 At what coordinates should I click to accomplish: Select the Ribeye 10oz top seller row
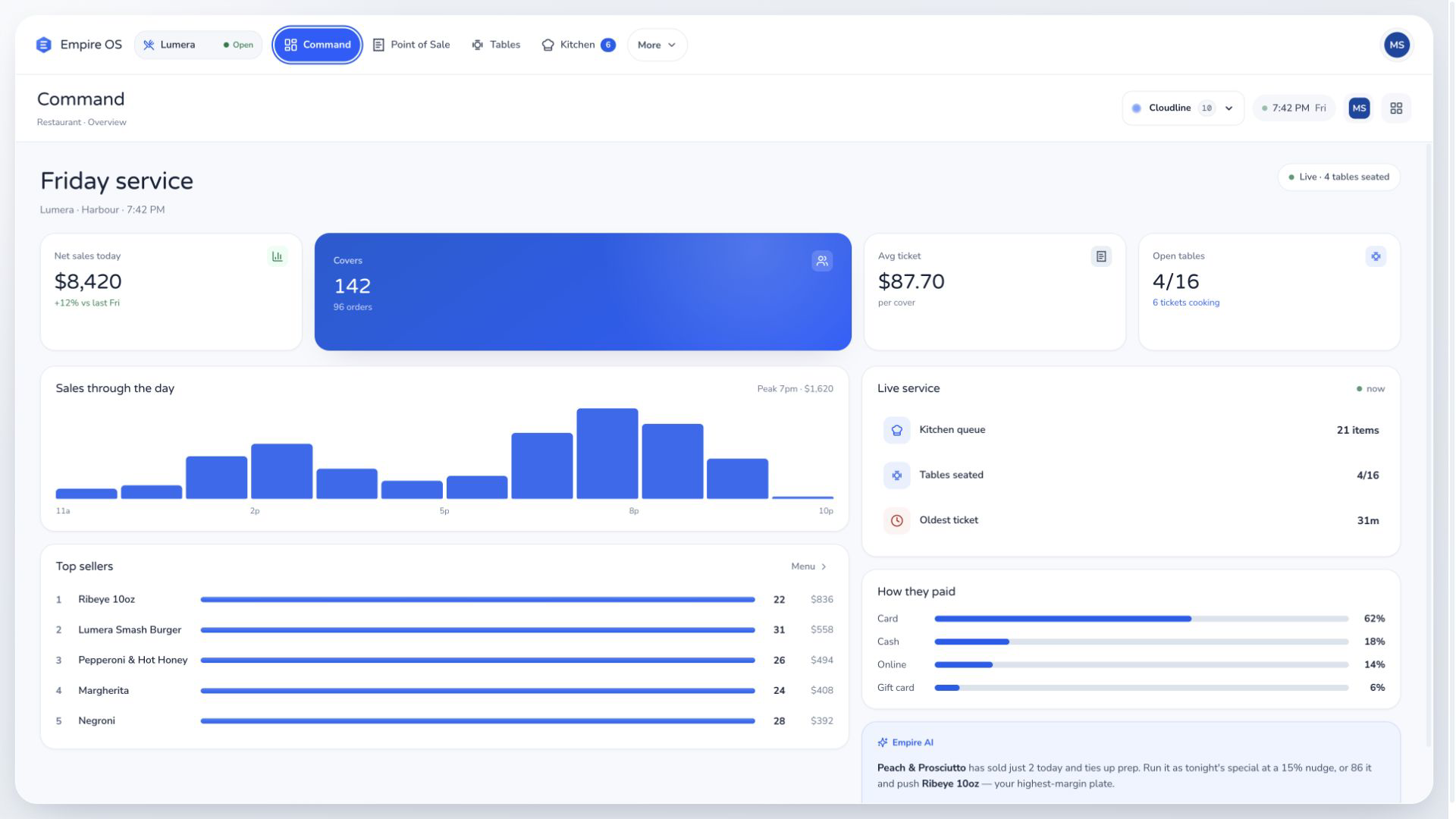click(x=444, y=600)
